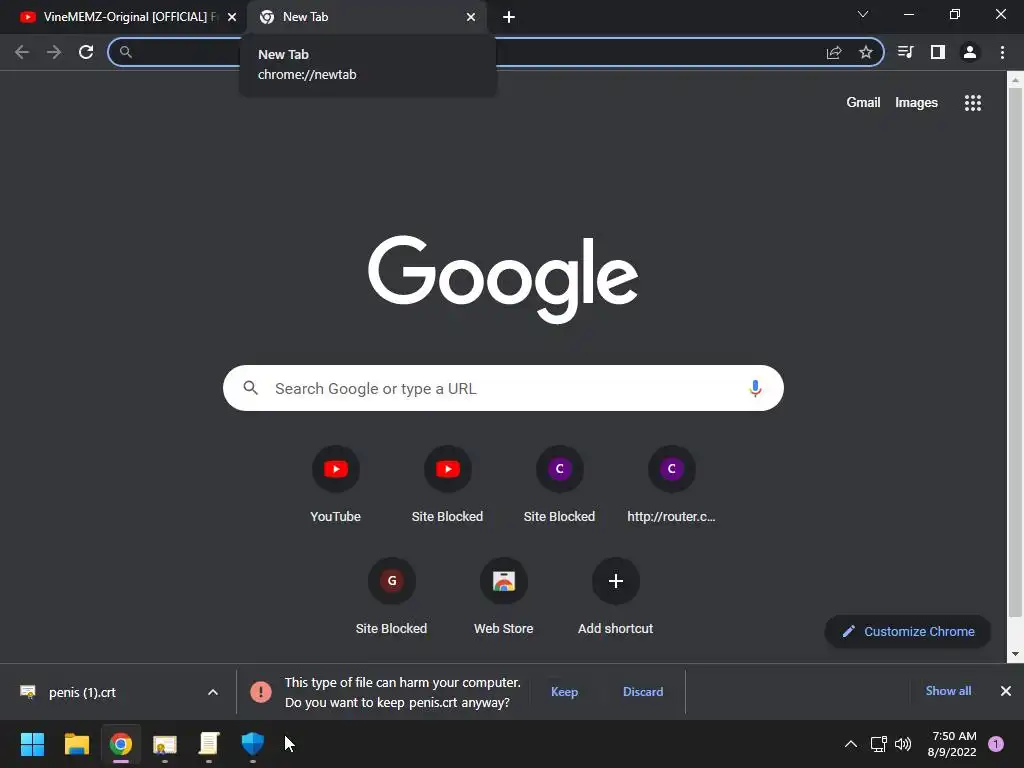
Task: Open the notification badge in the taskbar
Action: click(996, 744)
